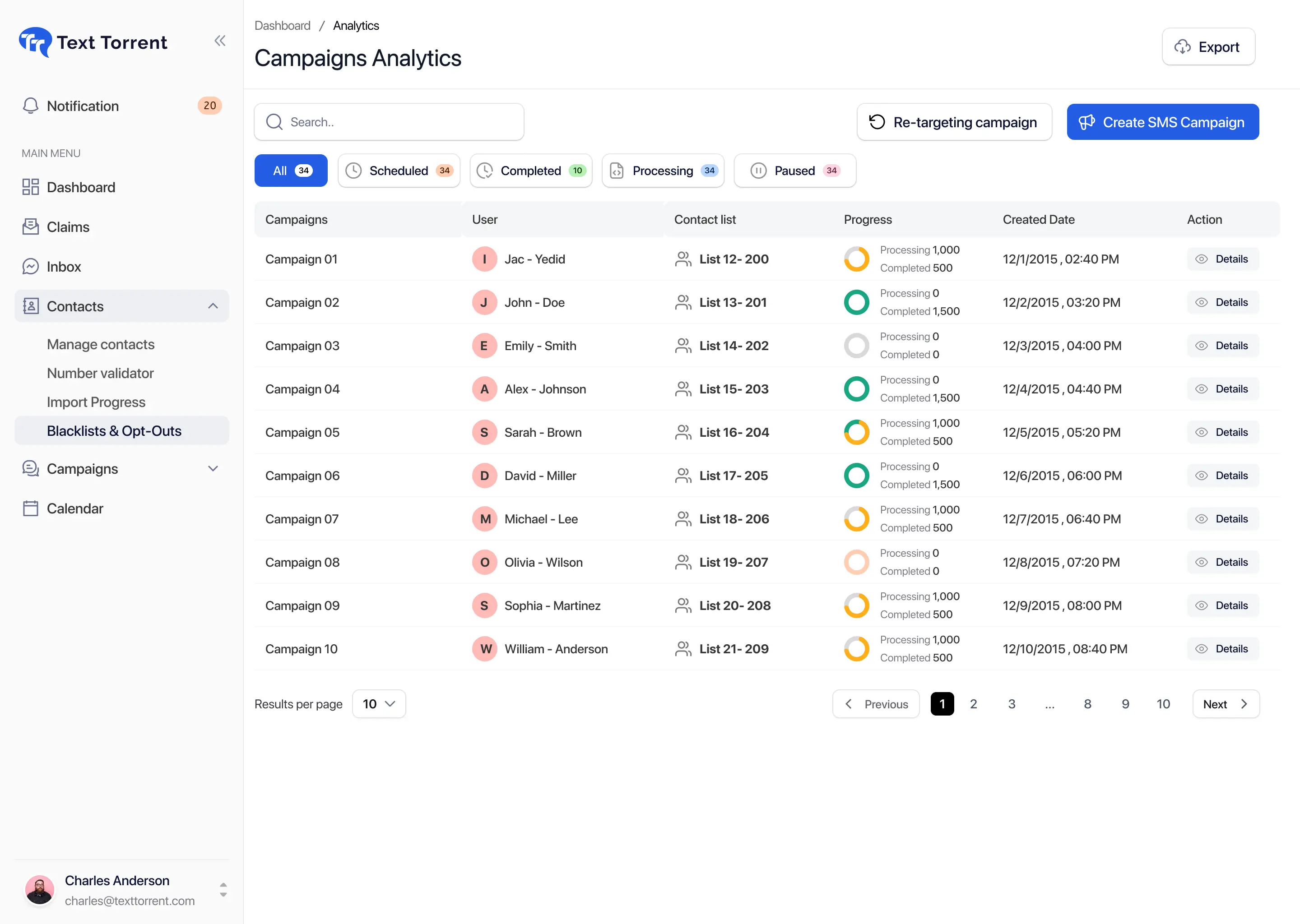Click contact list icon beside List 21- 209
The width and height of the screenshot is (1300, 924).
(683, 649)
